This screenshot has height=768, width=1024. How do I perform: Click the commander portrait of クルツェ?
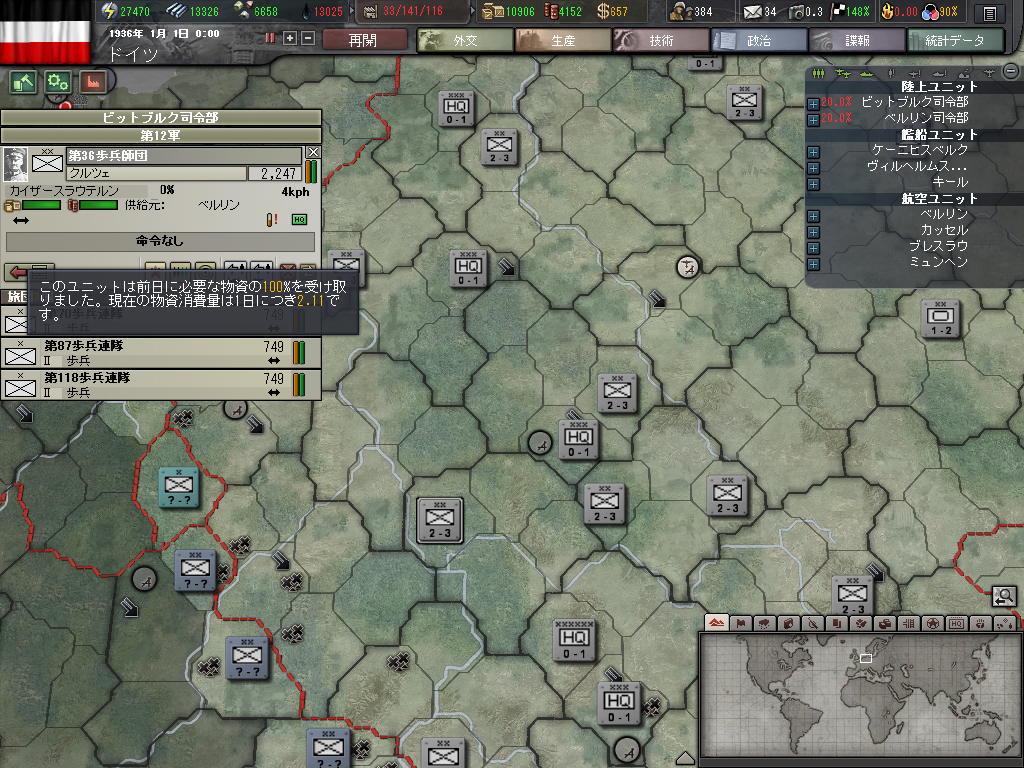15,164
